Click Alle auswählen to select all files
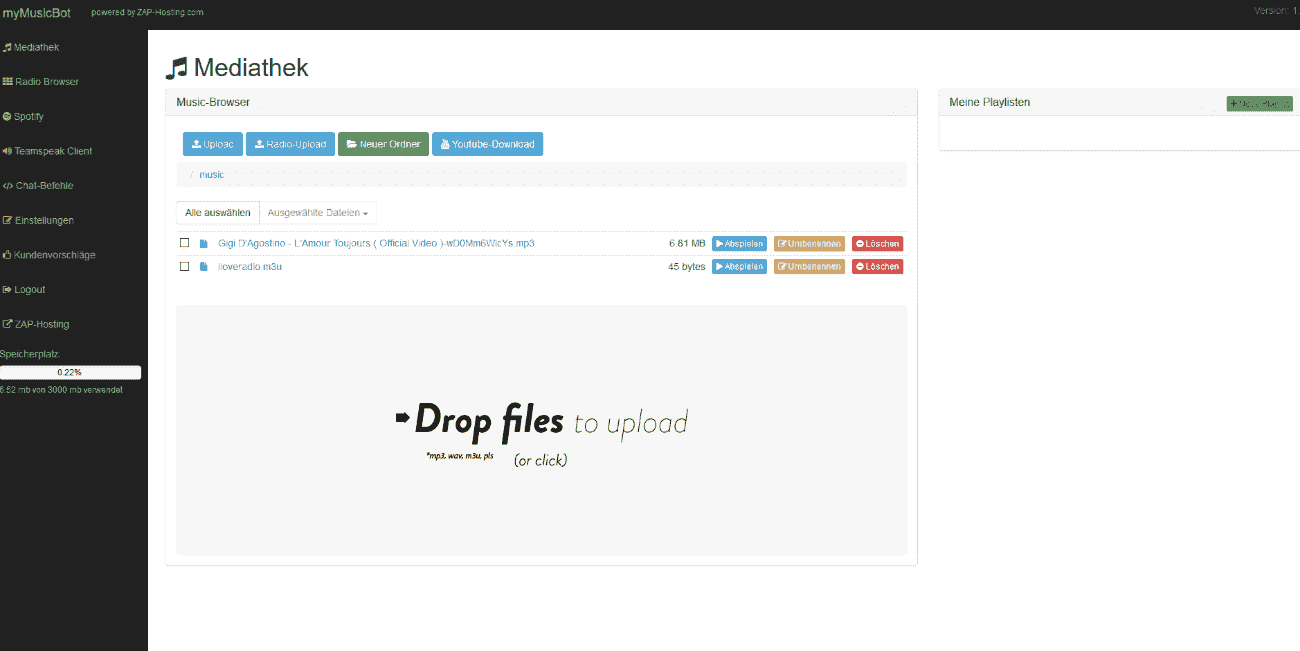The image size is (1300, 651). [x=217, y=213]
